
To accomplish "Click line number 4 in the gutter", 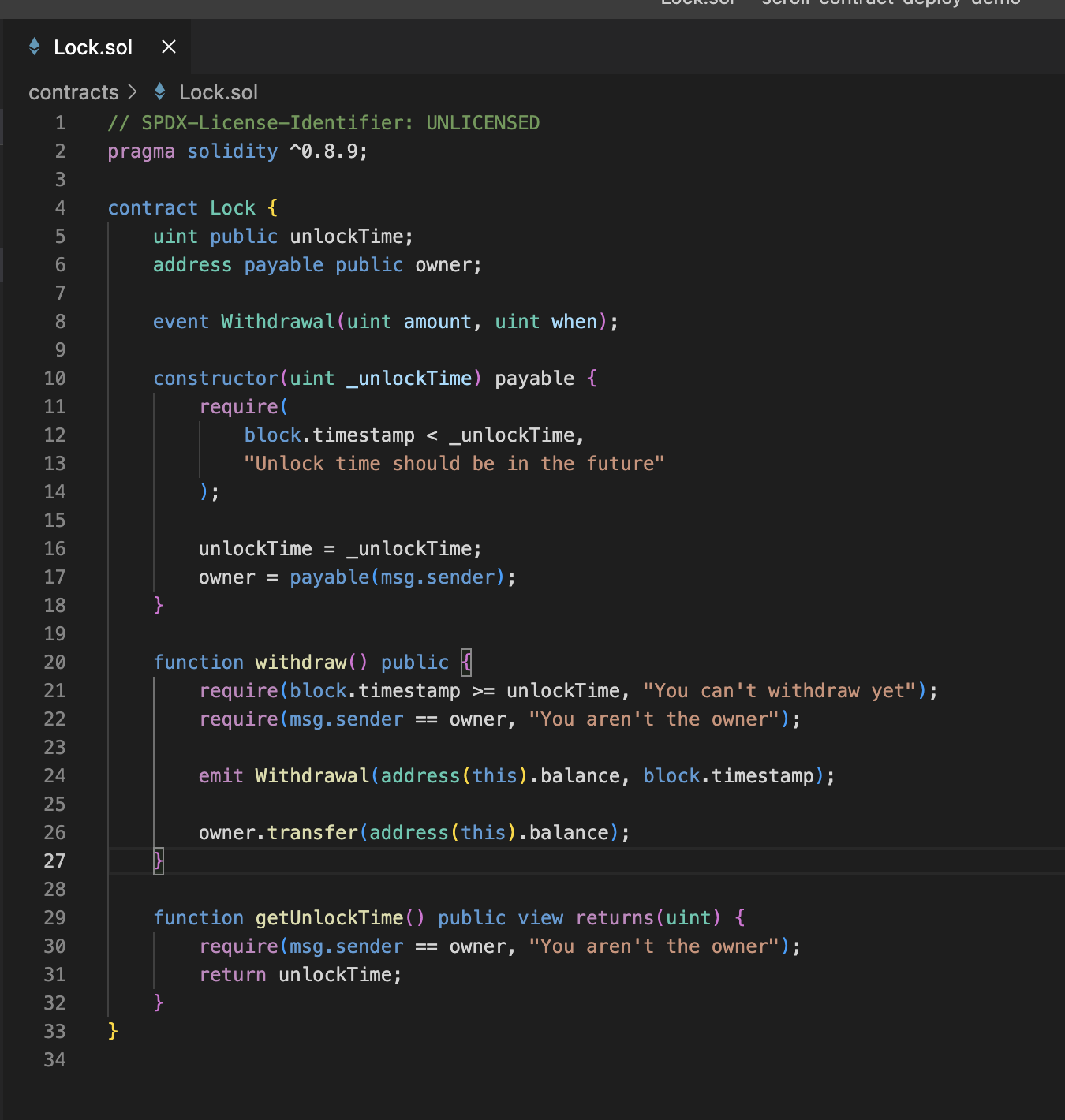I will [60, 208].
